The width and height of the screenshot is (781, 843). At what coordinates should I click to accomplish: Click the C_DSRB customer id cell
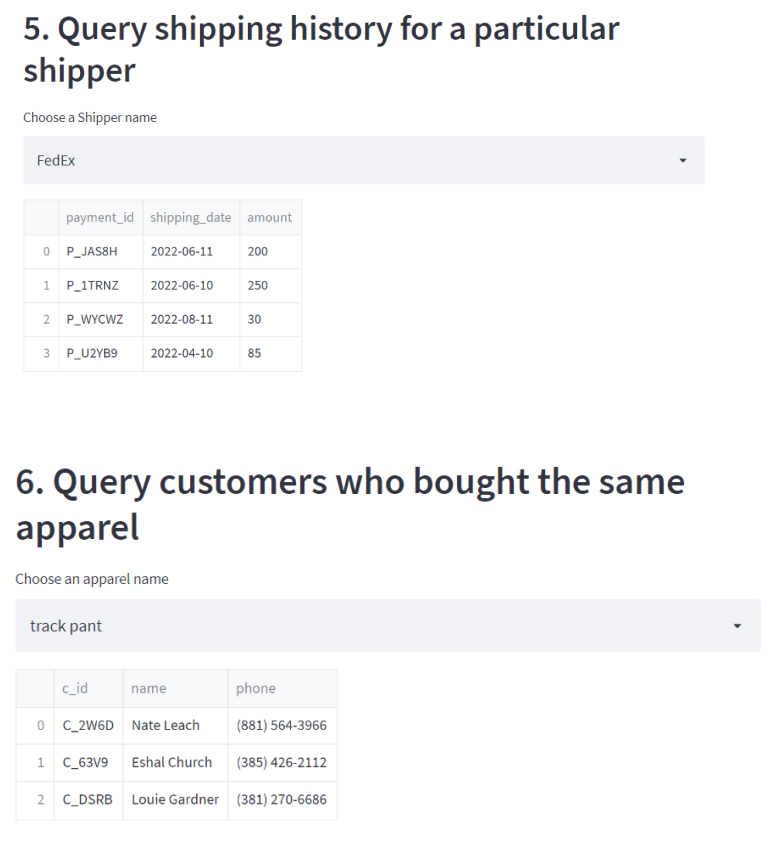[x=87, y=800]
